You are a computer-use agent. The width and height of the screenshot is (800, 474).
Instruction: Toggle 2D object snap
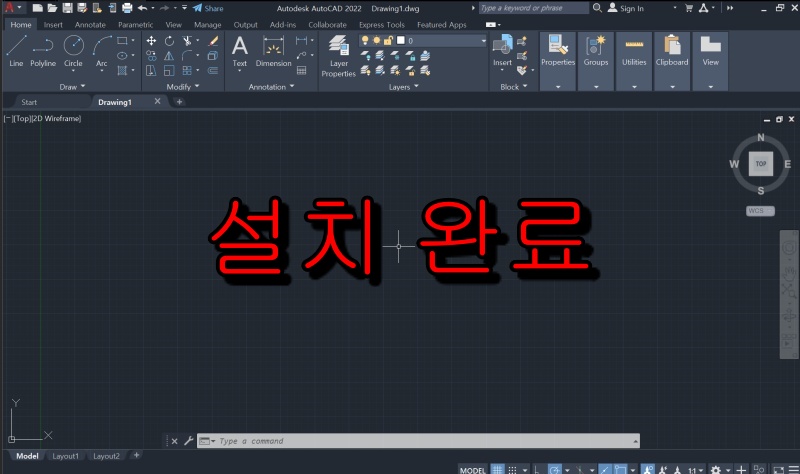click(x=620, y=469)
